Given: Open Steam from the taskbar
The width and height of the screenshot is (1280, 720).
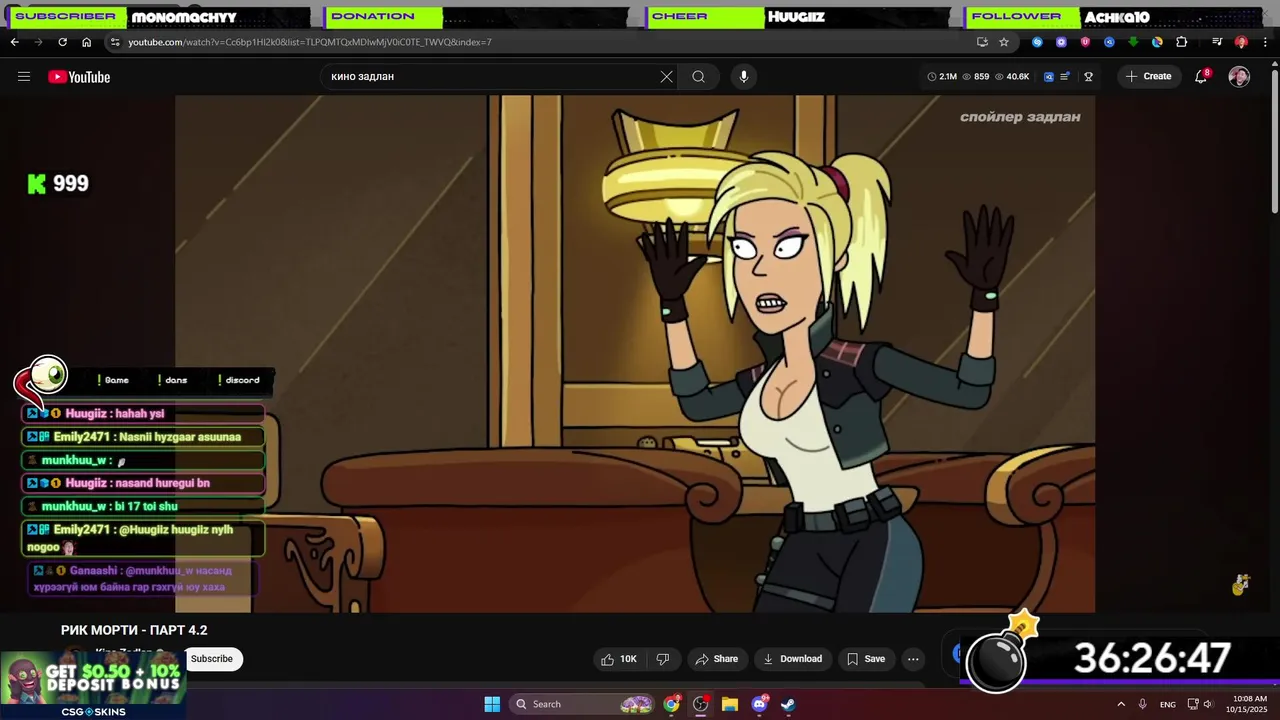Looking at the screenshot, I should tap(788, 704).
